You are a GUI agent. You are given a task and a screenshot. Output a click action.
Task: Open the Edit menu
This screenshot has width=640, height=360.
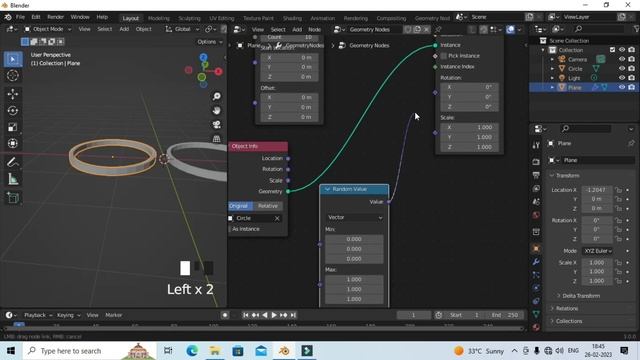tap(36, 17)
